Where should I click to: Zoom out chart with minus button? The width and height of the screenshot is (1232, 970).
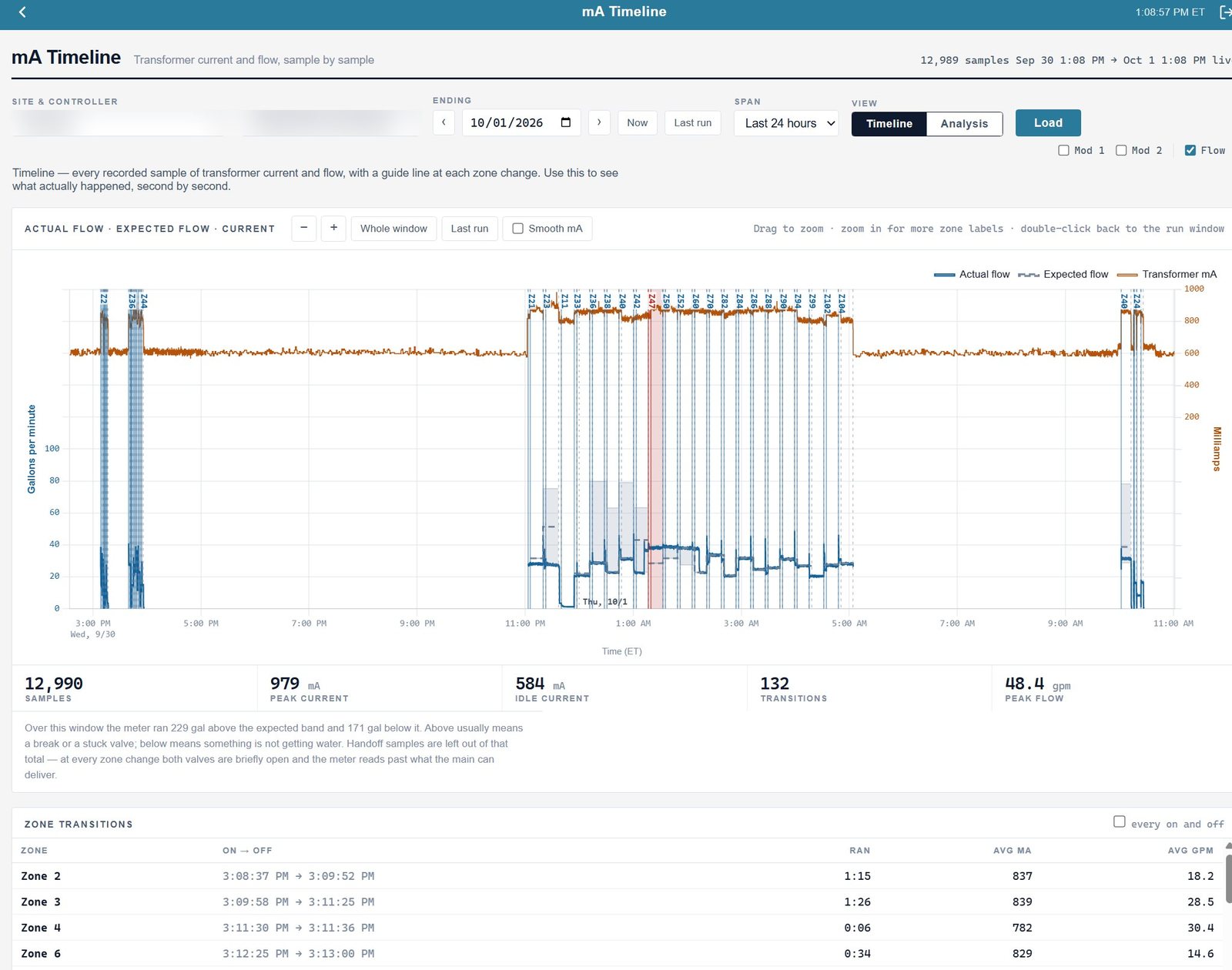(x=304, y=228)
